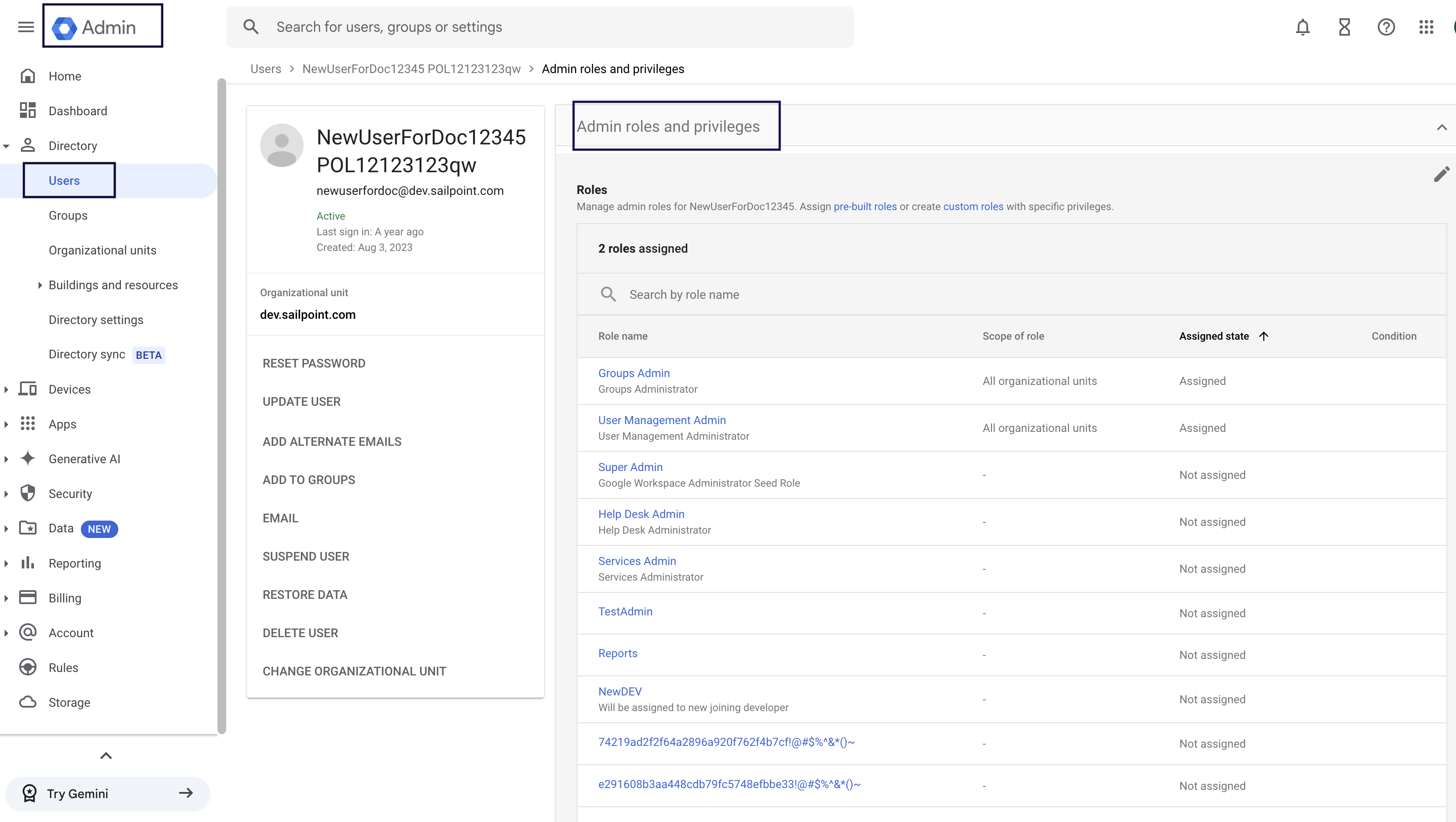This screenshot has height=822, width=1456.
Task: Go to NewUserForDoc12345 breadcrumb
Action: 411,68
